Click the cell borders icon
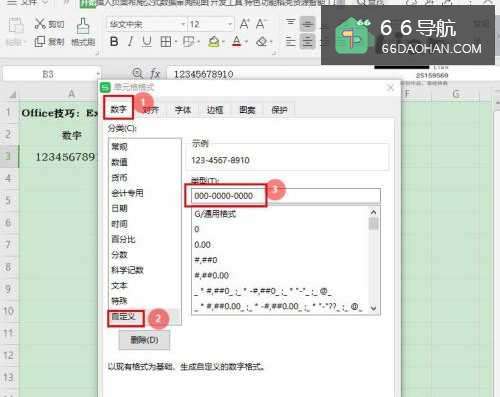 [165, 42]
